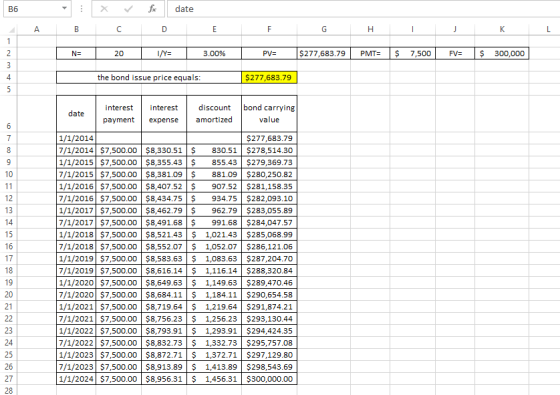Click discount amortized 830.51 cell
The image size is (560, 395).
214,150
